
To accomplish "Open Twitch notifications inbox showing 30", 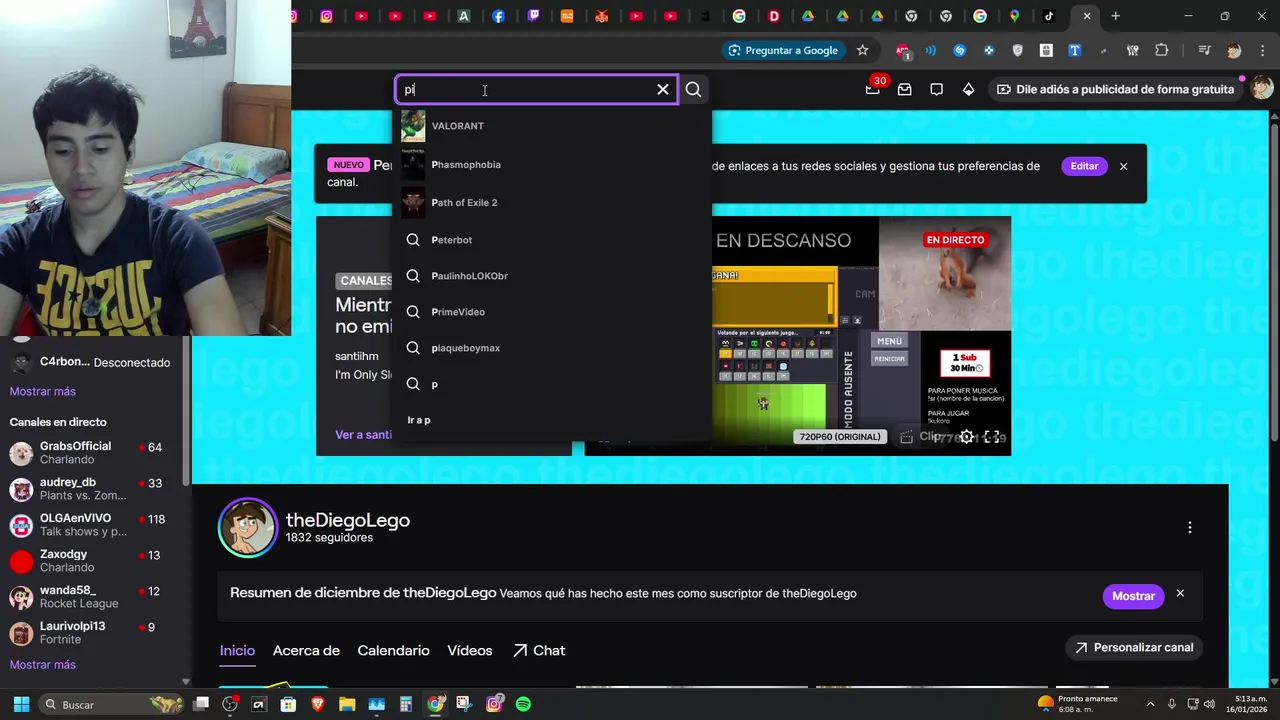I will 873,89.
